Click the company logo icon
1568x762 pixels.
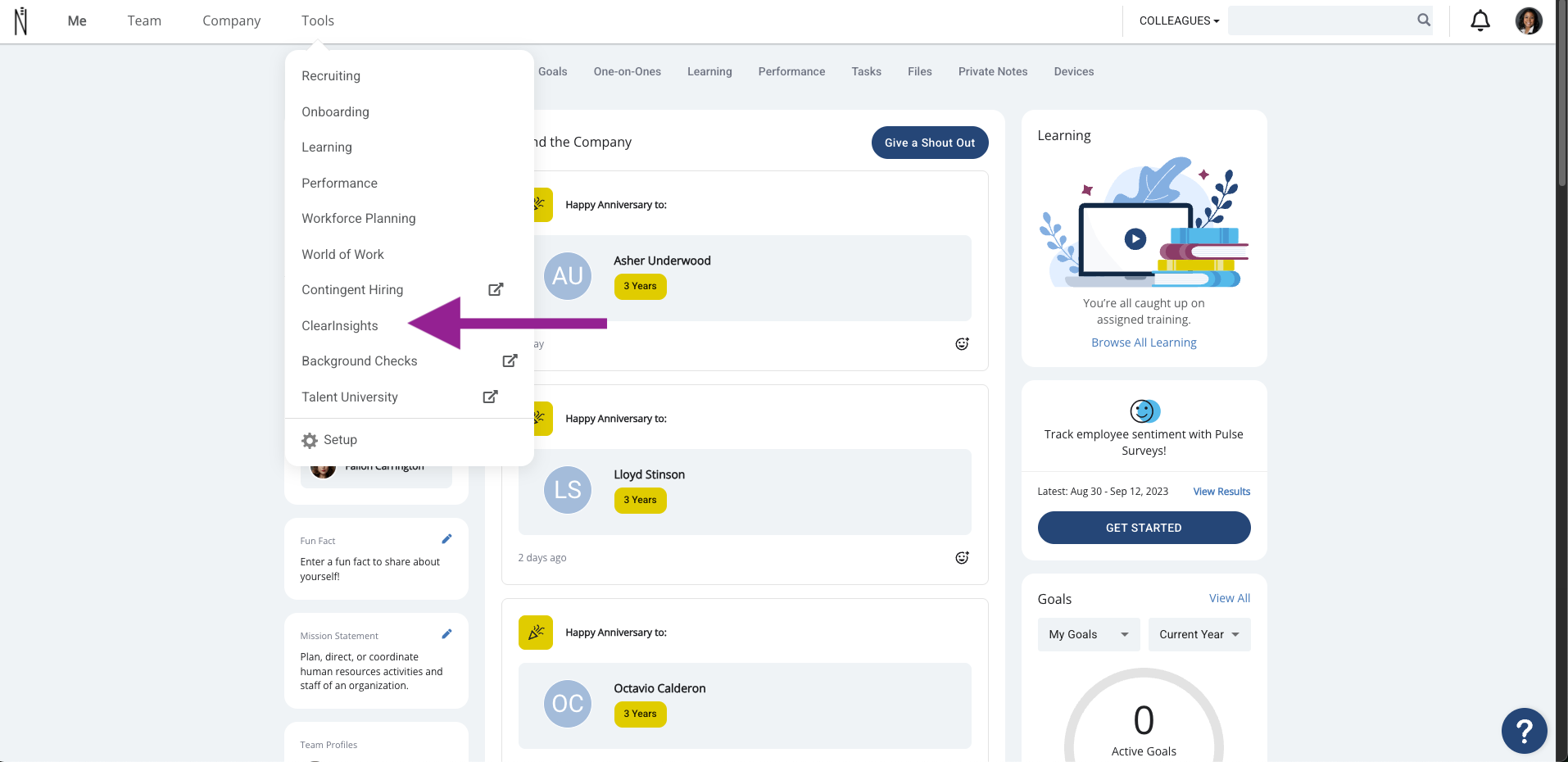click(20, 21)
